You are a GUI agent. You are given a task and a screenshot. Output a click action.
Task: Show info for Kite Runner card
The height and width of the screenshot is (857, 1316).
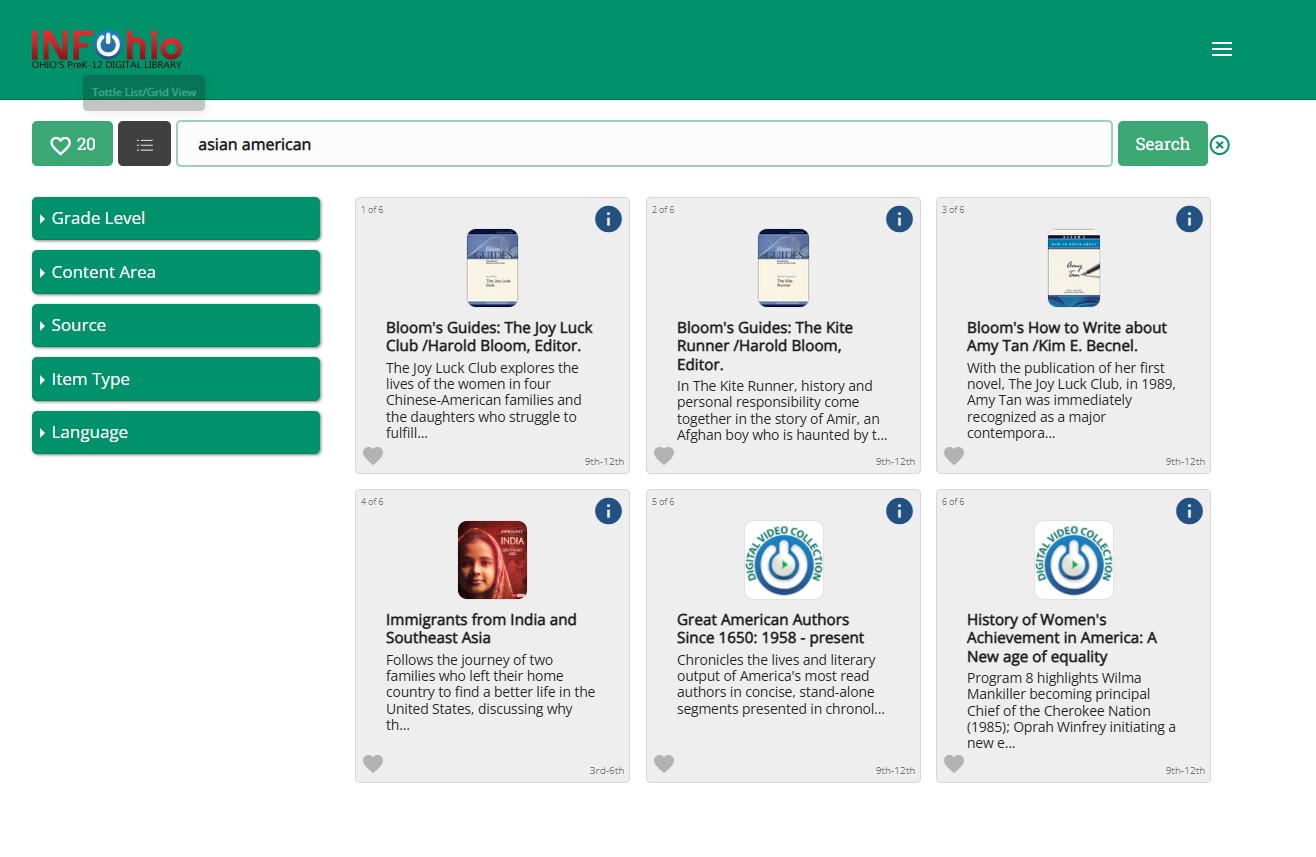899,219
